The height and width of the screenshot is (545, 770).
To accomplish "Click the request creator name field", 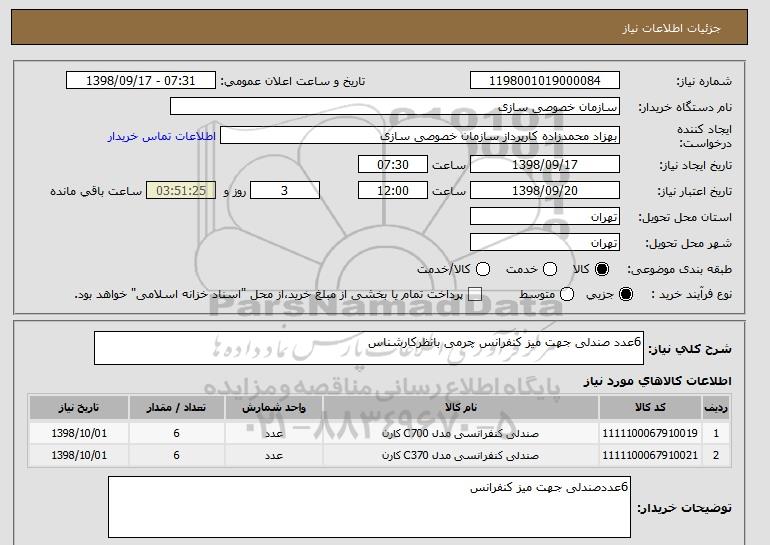I will pos(420,136).
